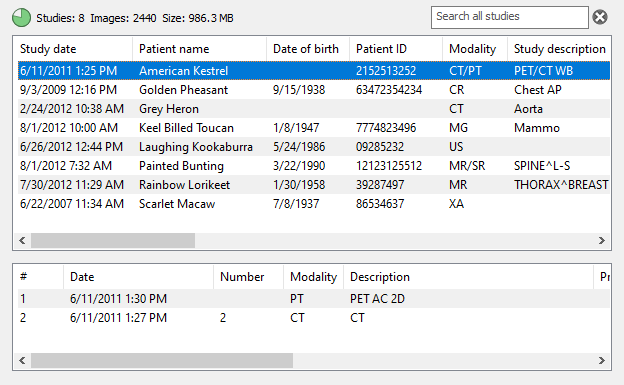Click the series list horizontal scrollbar thumb
This screenshot has height=385, width=624.
pos(162,361)
